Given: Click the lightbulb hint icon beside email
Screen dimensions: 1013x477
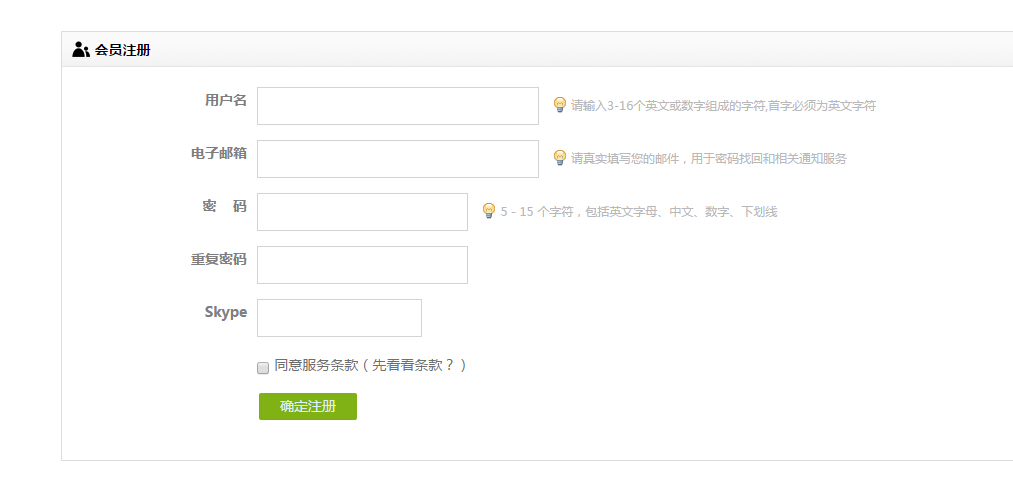Looking at the screenshot, I should click(x=560, y=158).
